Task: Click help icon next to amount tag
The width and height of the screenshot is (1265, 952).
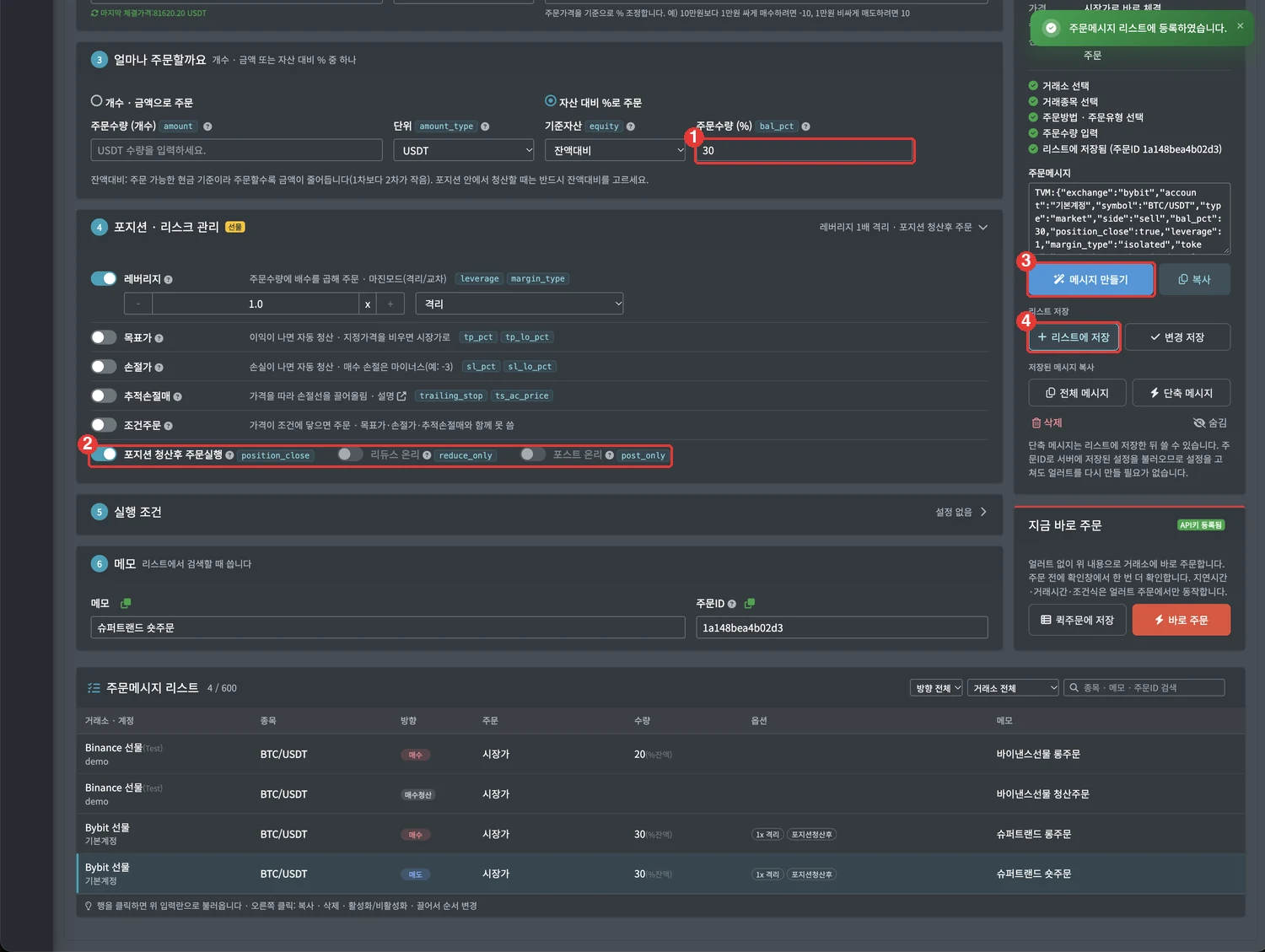Action: pyautogui.click(x=207, y=126)
